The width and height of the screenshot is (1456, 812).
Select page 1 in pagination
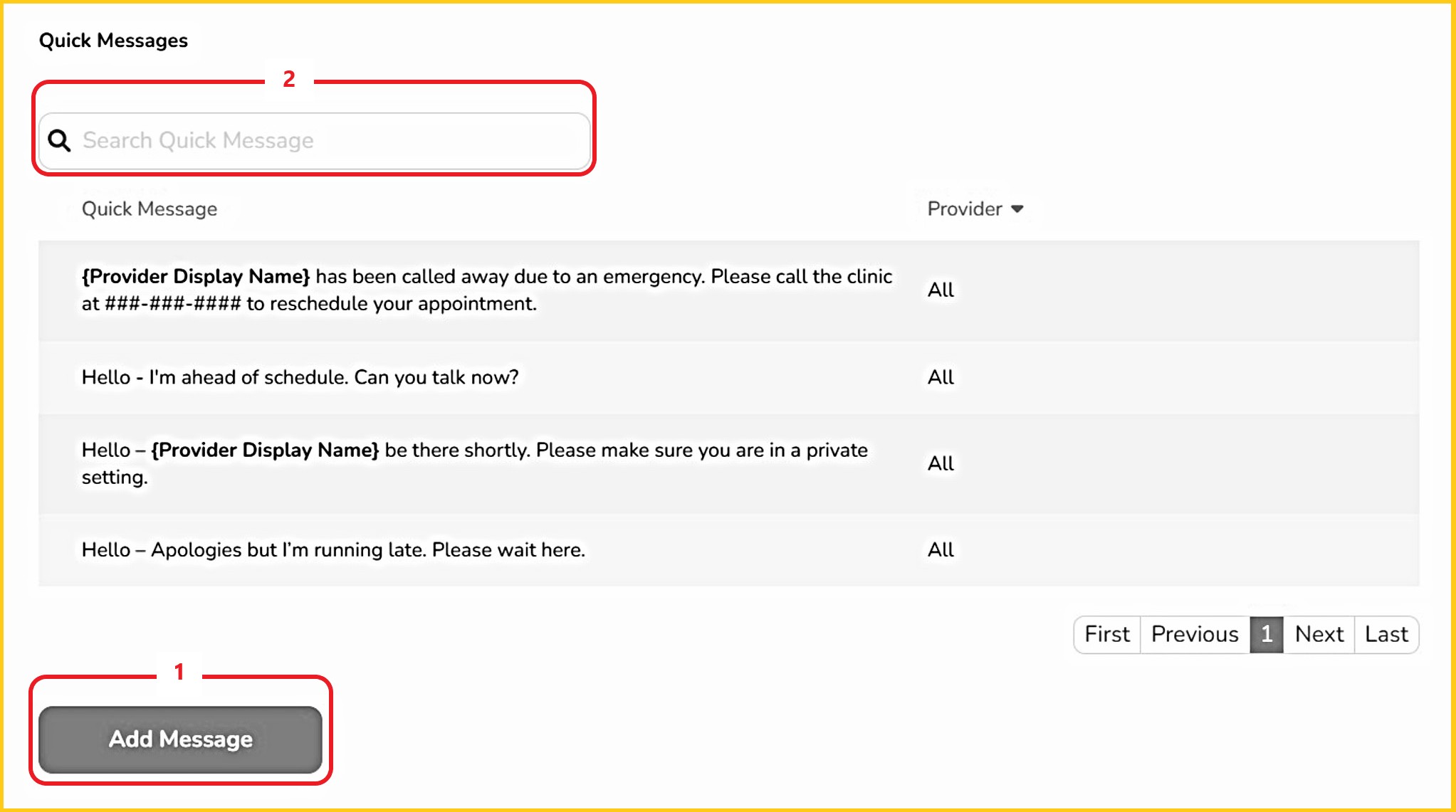1267,634
